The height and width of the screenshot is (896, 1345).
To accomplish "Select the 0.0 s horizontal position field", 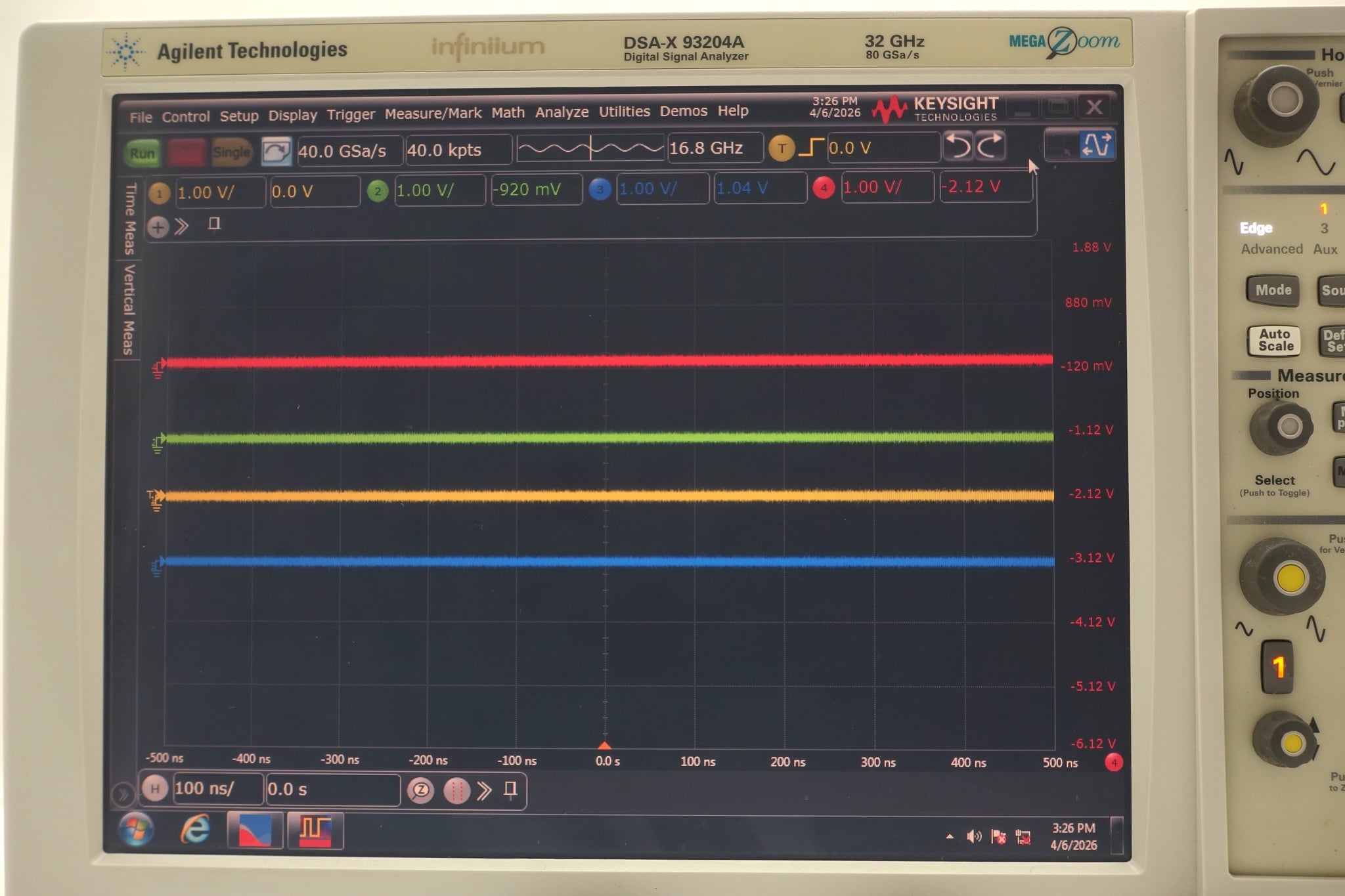I will (x=332, y=789).
